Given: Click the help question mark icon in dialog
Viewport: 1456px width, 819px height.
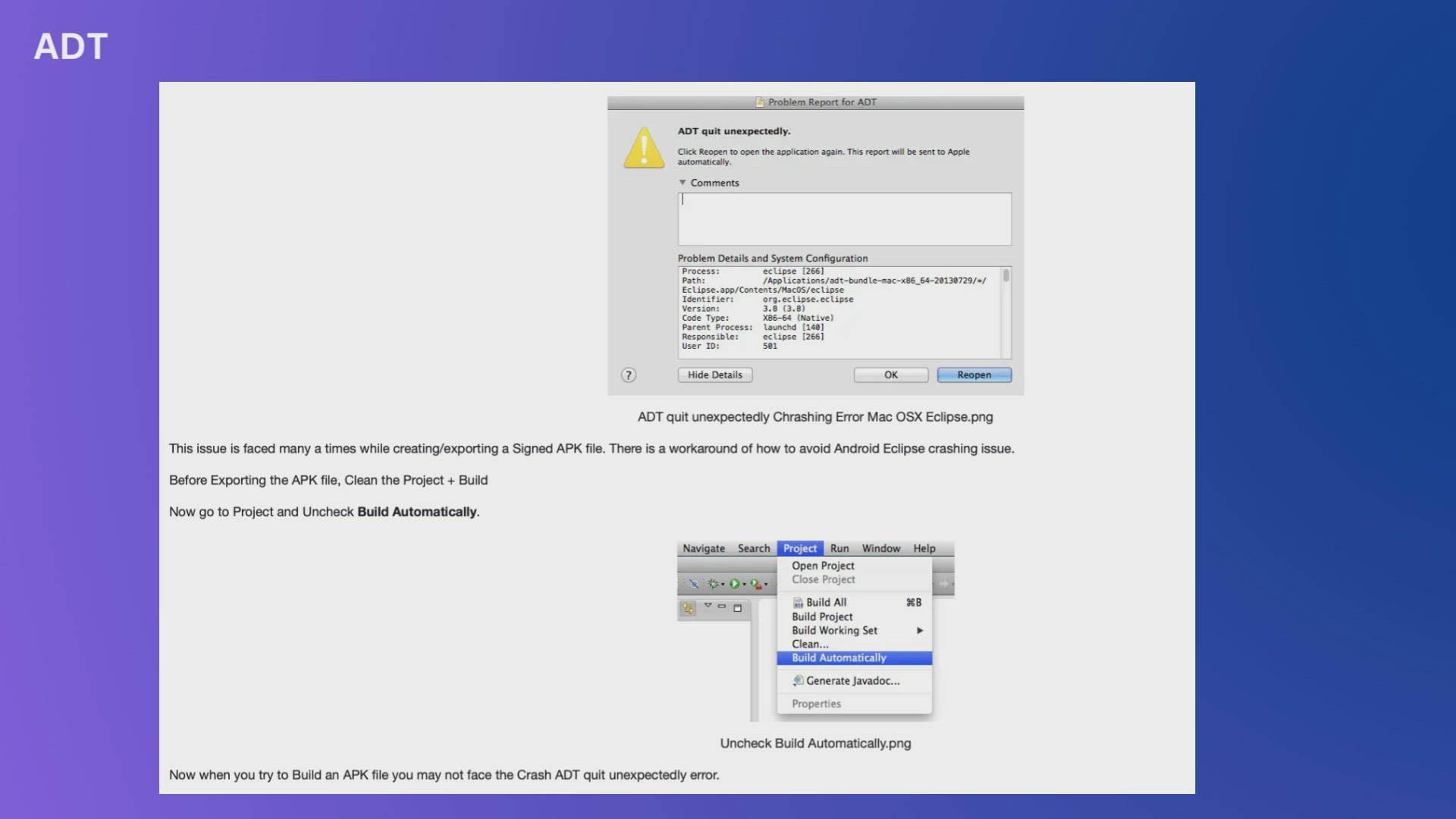Looking at the screenshot, I should pyautogui.click(x=628, y=375).
